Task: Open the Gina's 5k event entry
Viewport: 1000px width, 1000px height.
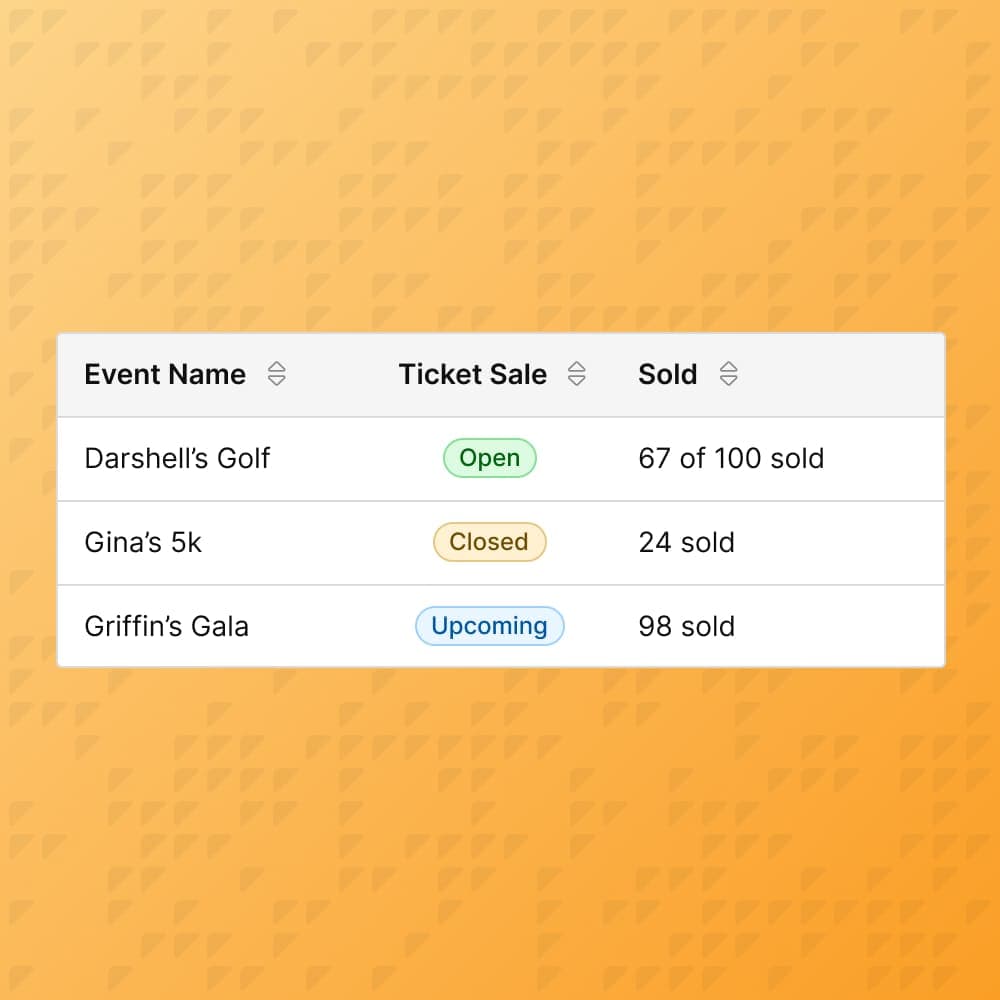Action: click(x=144, y=542)
